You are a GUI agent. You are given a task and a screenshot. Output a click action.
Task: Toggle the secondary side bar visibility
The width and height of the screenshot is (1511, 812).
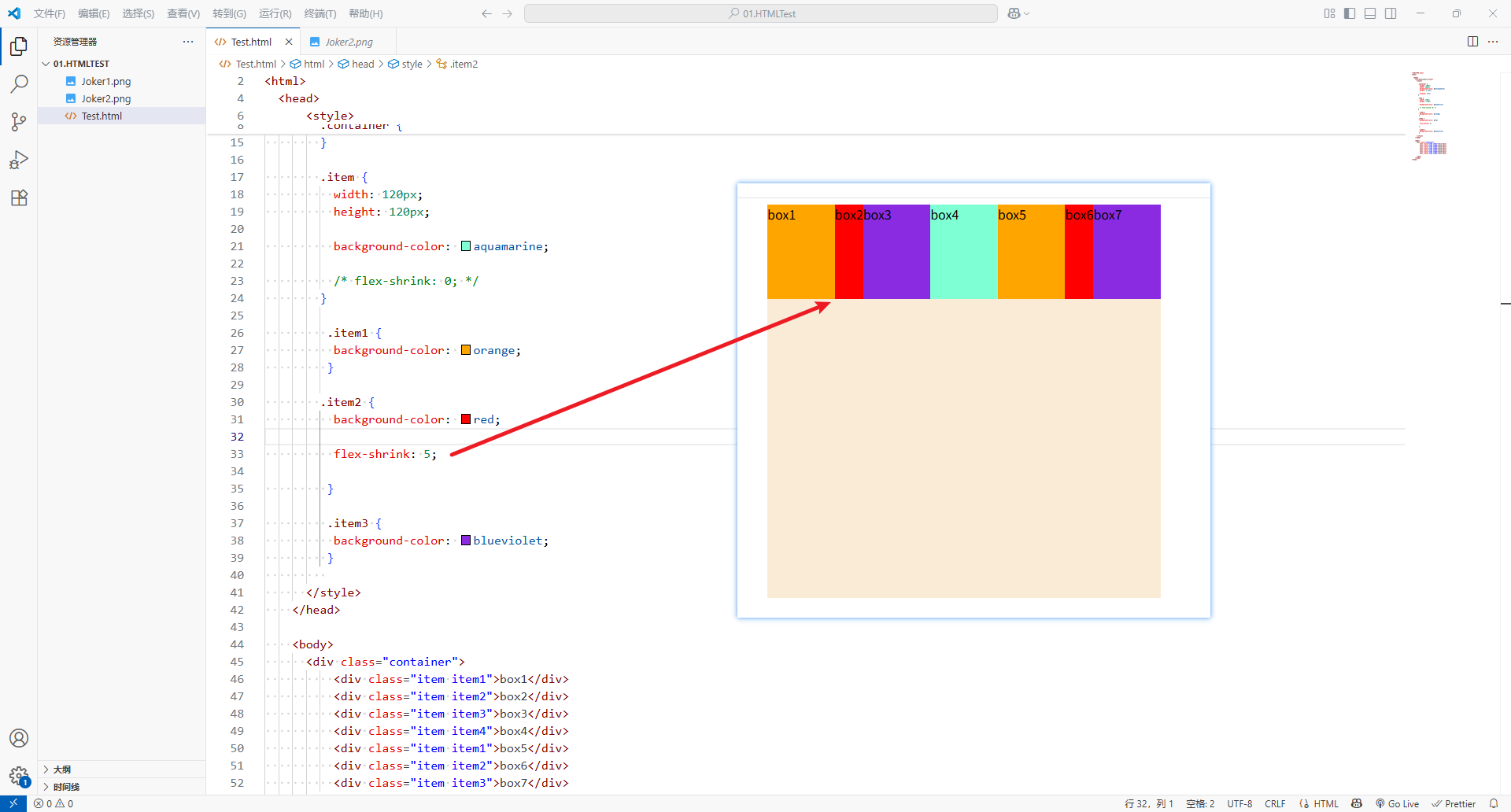coord(1391,13)
